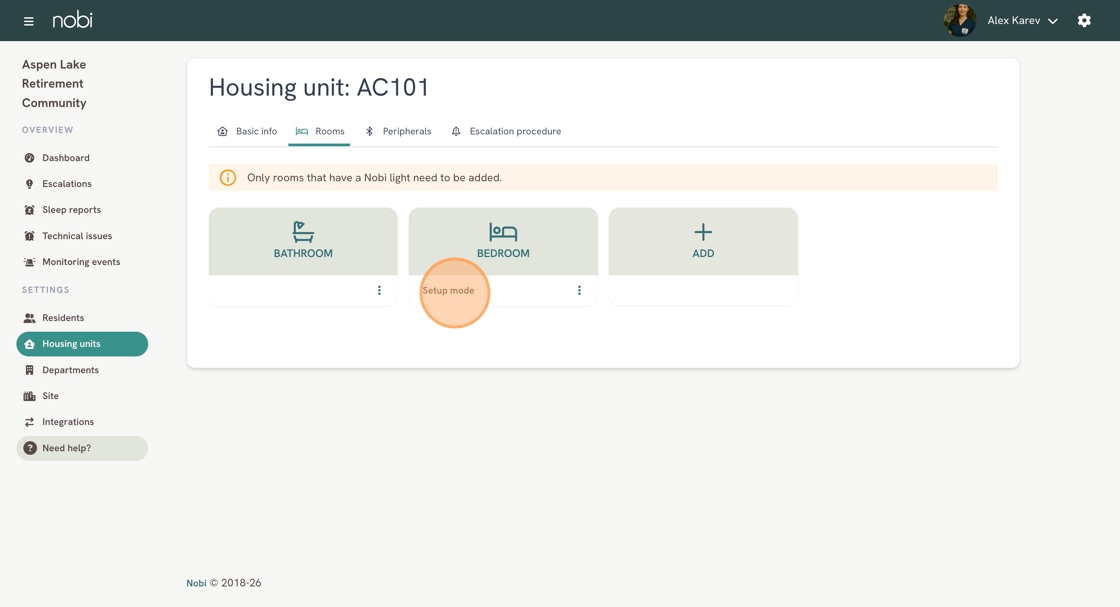Image resolution: width=1120 pixels, height=607 pixels.
Task: Click the bathtub icon on Bathroom card
Action: click(303, 232)
